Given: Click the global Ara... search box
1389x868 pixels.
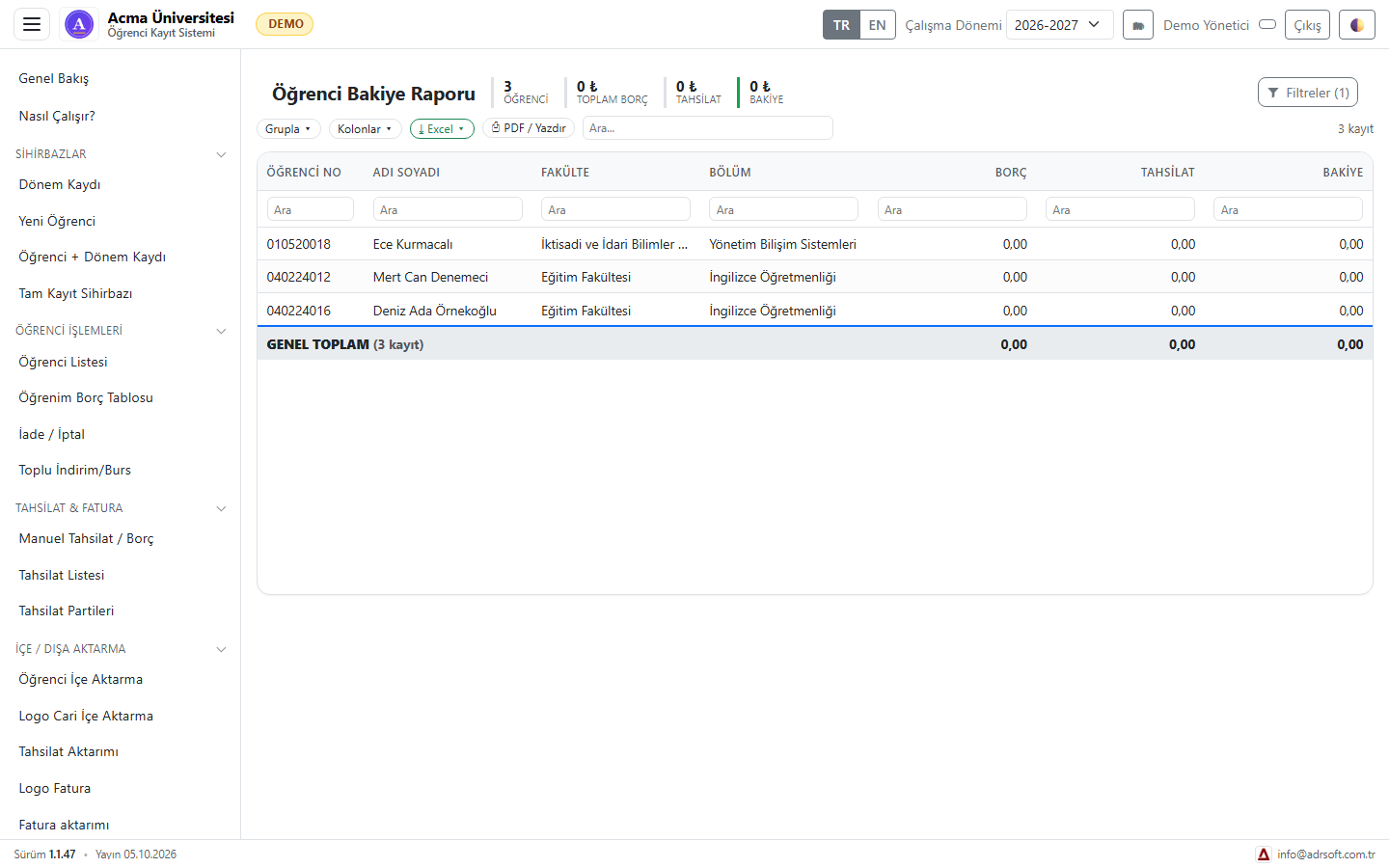Looking at the screenshot, I should coord(708,127).
